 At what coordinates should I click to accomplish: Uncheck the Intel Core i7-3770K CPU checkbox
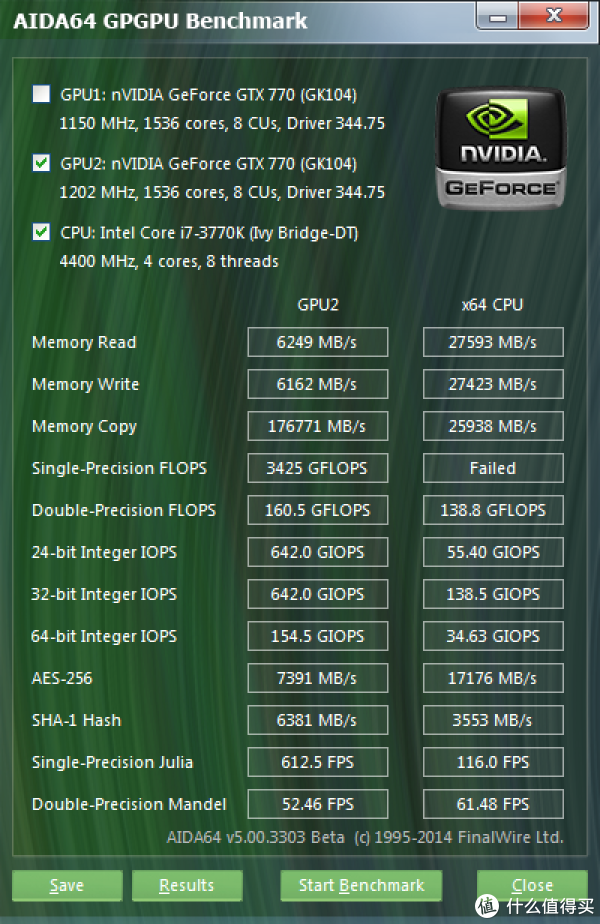pyautogui.click(x=40, y=231)
